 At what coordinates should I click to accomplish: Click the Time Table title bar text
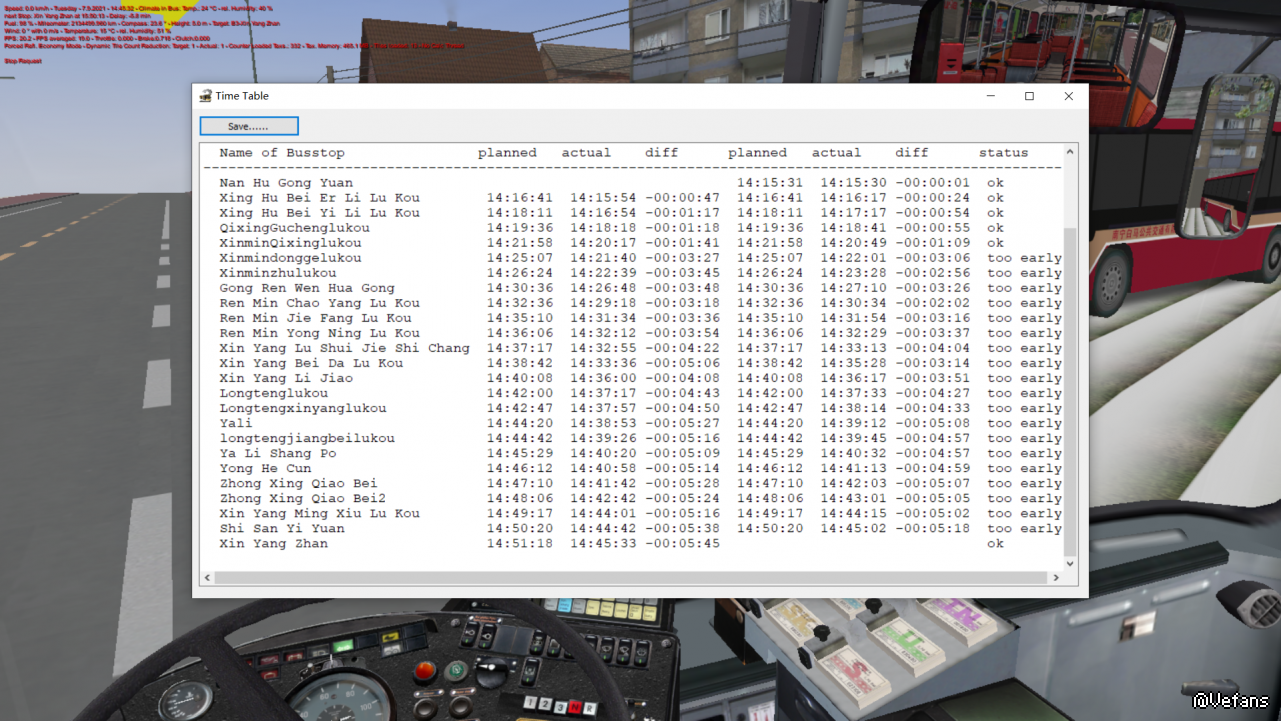(242, 96)
